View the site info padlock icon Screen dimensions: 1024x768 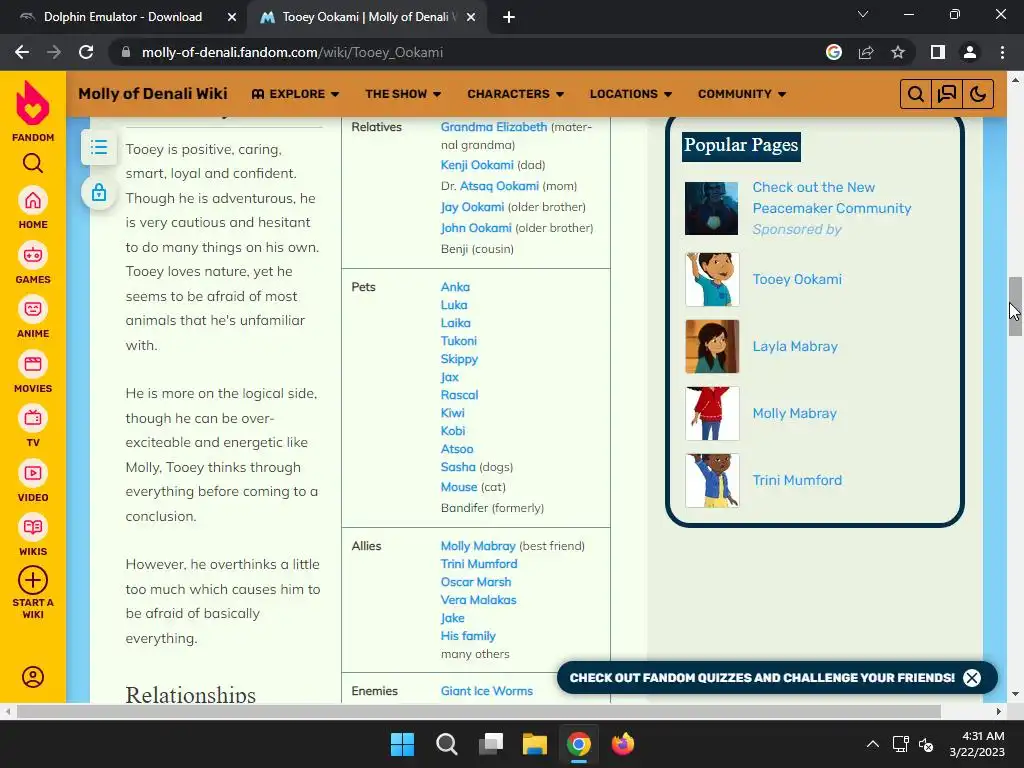point(126,52)
